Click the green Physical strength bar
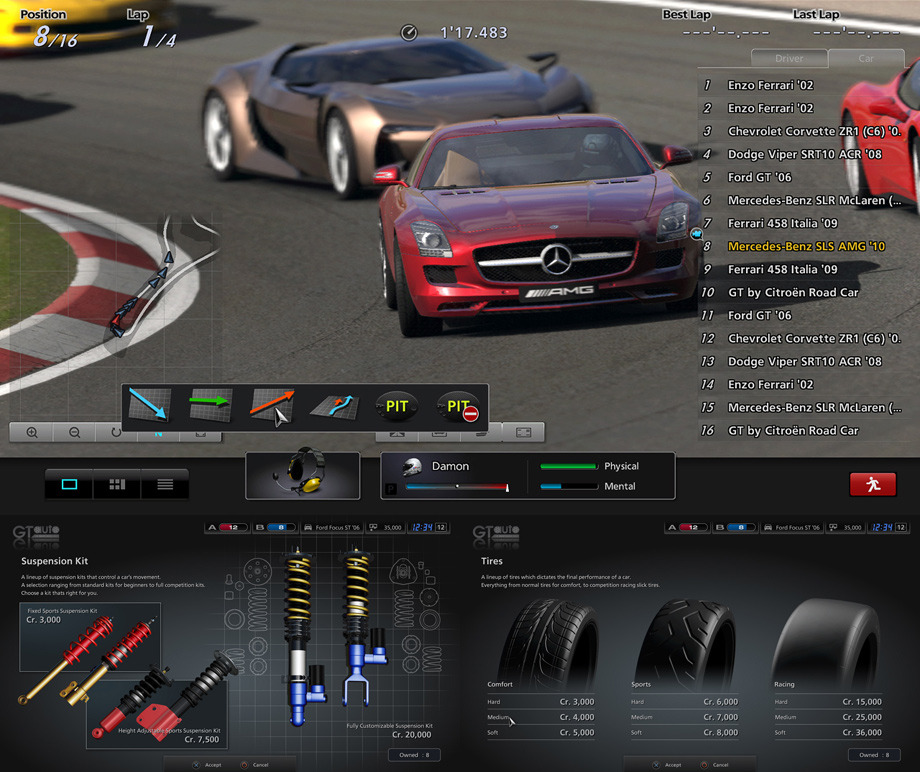Viewport: 920px width, 772px height. pyautogui.click(x=568, y=466)
